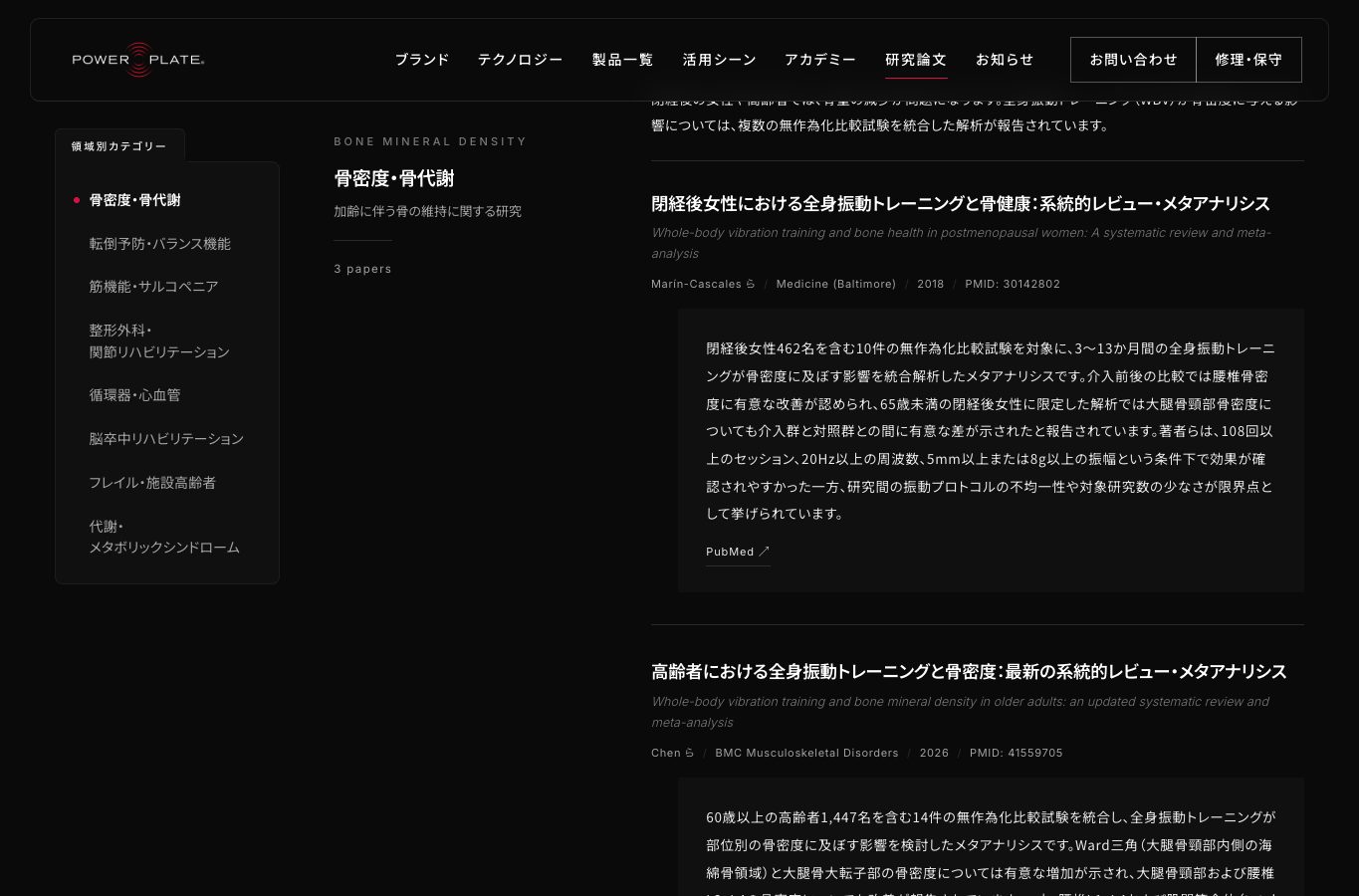Click the 修理・保守 button
The image size is (1359, 896).
click(x=1248, y=60)
